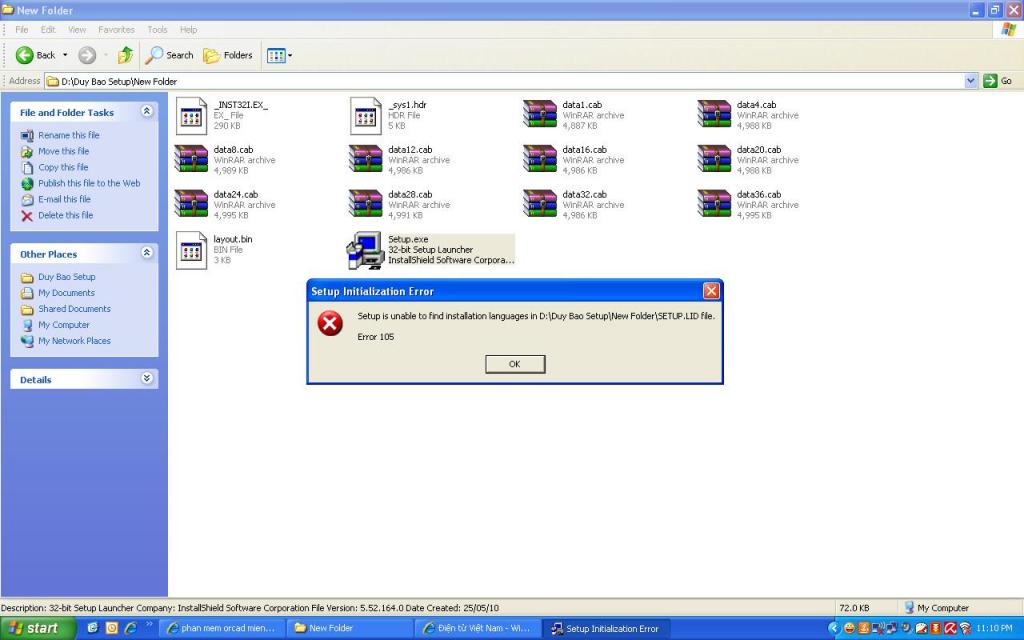Click the Up folder icon
The image size is (1024, 640).
pyautogui.click(x=125, y=55)
